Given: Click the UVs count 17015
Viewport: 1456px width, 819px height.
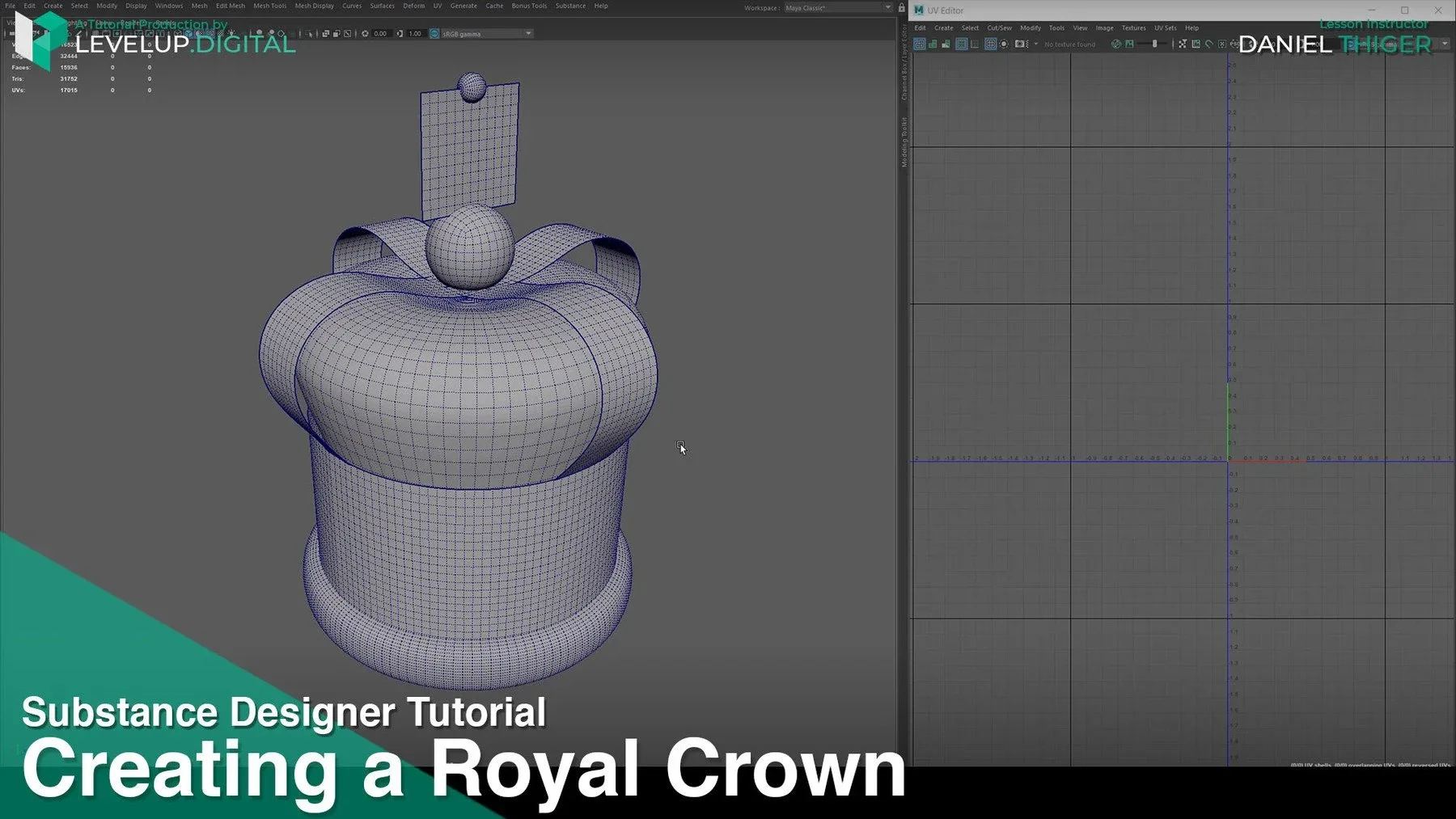Looking at the screenshot, I should point(69,90).
